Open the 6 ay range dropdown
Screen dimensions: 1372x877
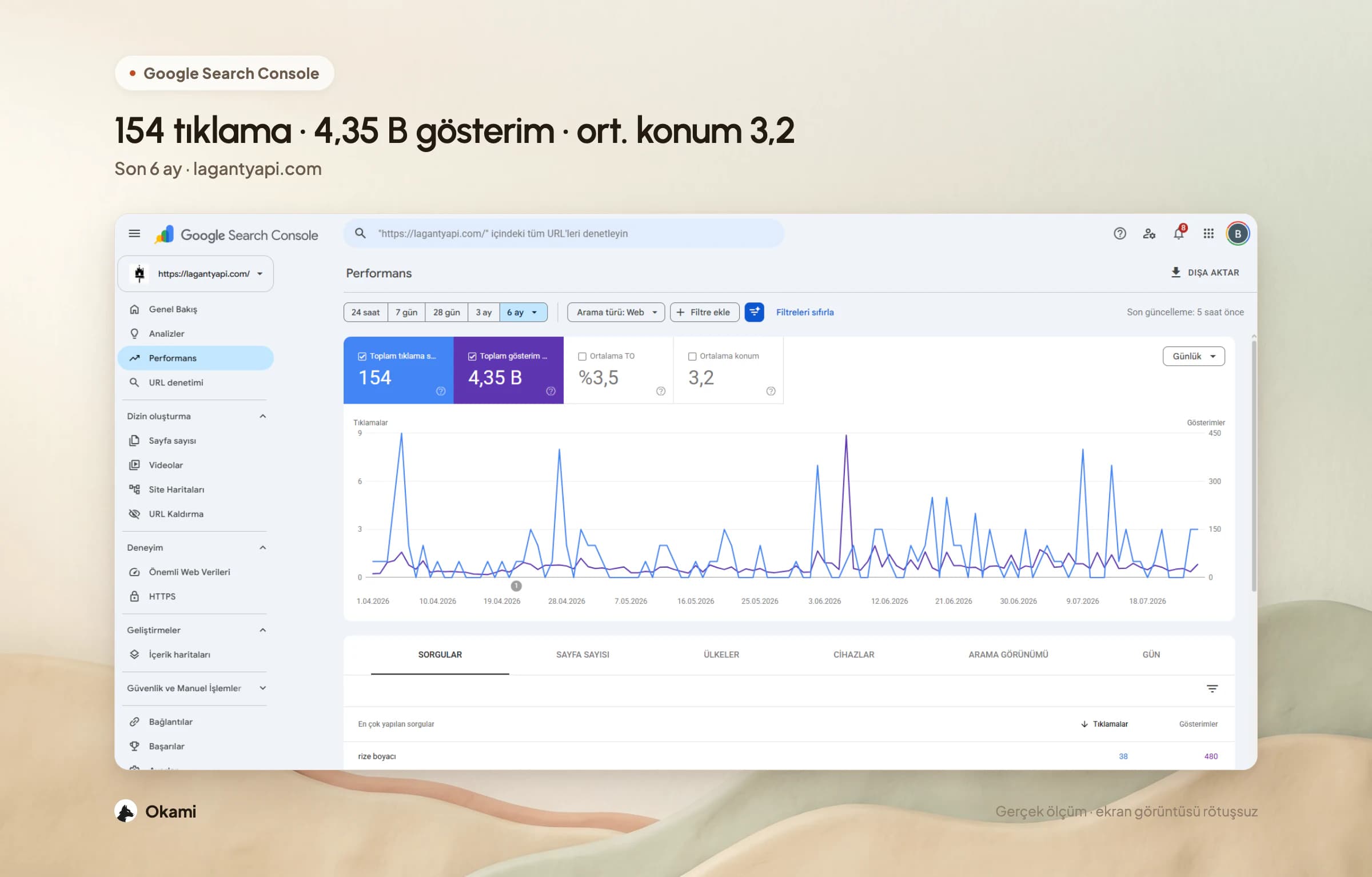[x=523, y=312]
